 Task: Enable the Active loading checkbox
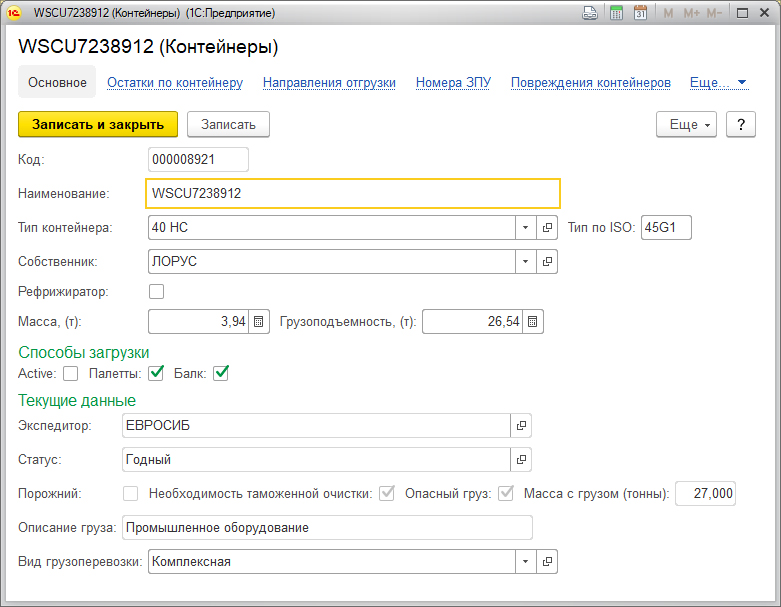tap(71, 373)
